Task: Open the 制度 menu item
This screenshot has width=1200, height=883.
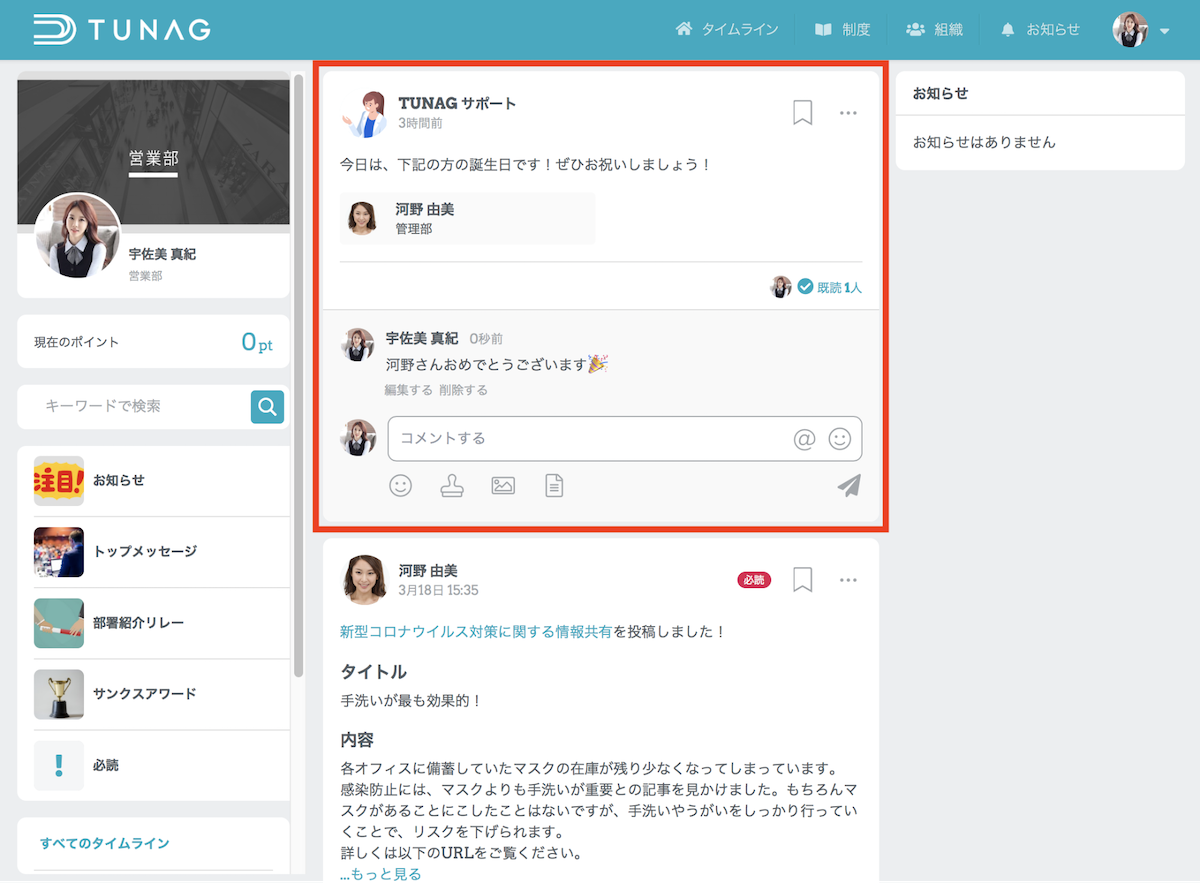Action: pos(842,30)
